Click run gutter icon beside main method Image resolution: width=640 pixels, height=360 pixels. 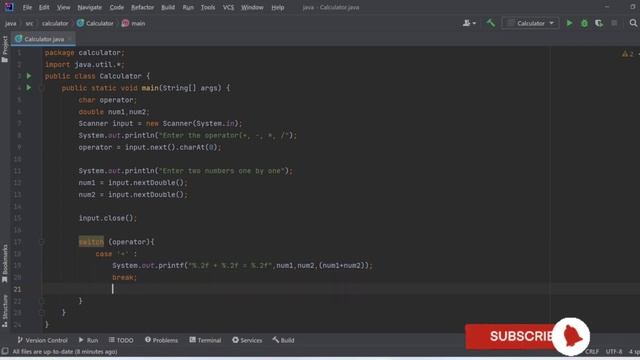(29, 88)
